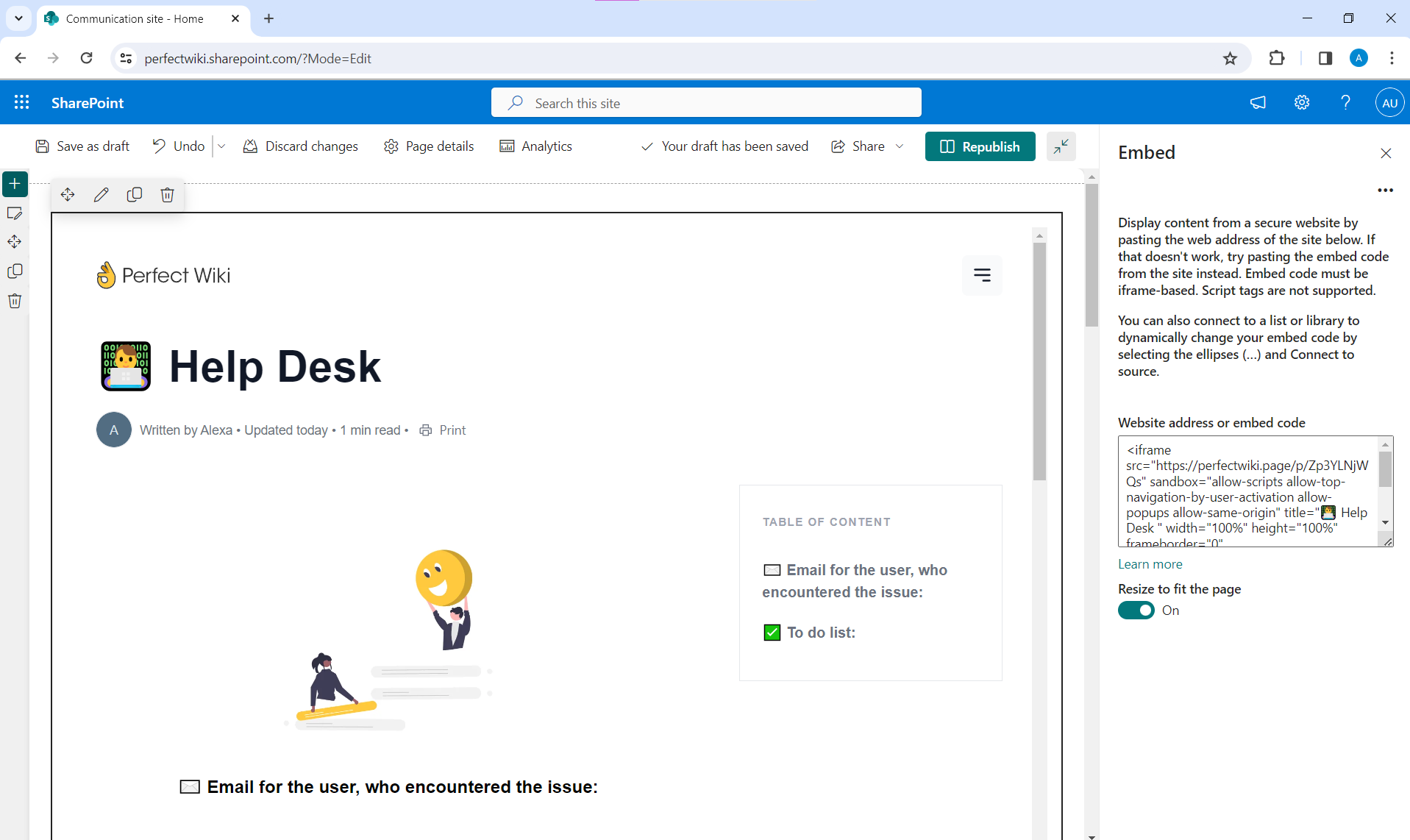Edit section icon in left rail

coord(15,213)
